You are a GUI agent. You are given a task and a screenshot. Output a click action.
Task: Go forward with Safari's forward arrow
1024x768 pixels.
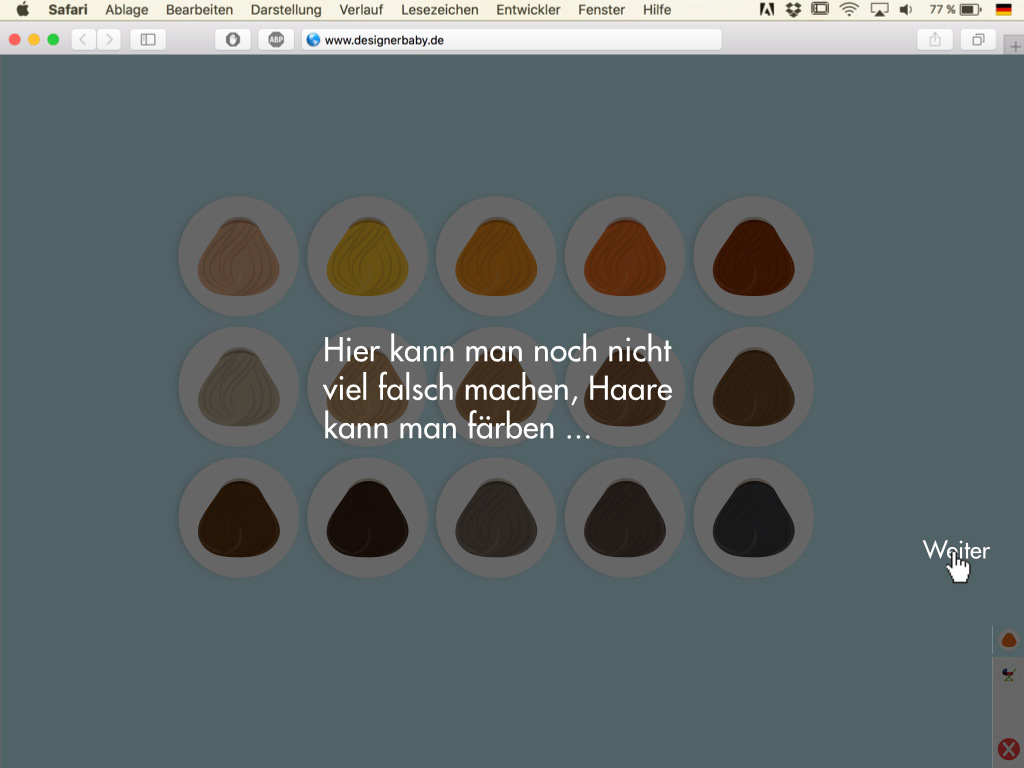pos(109,40)
